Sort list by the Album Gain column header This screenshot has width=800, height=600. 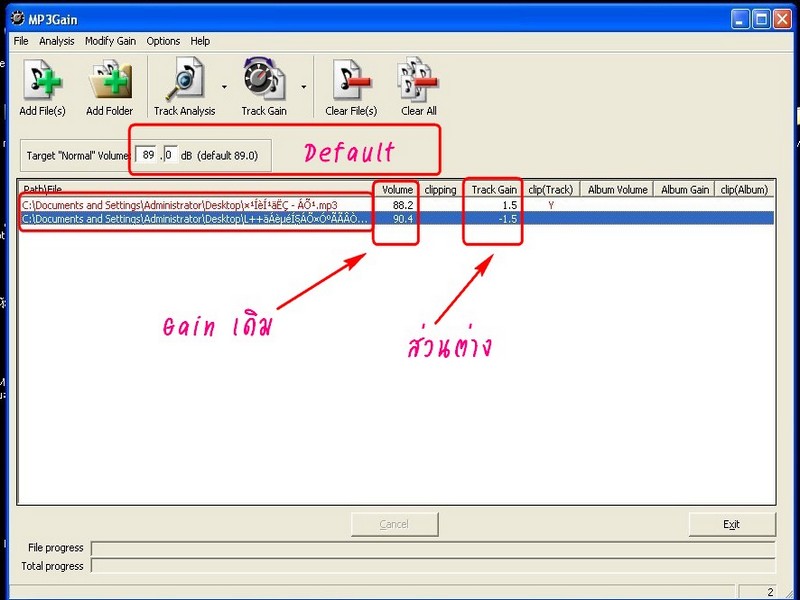coord(685,190)
